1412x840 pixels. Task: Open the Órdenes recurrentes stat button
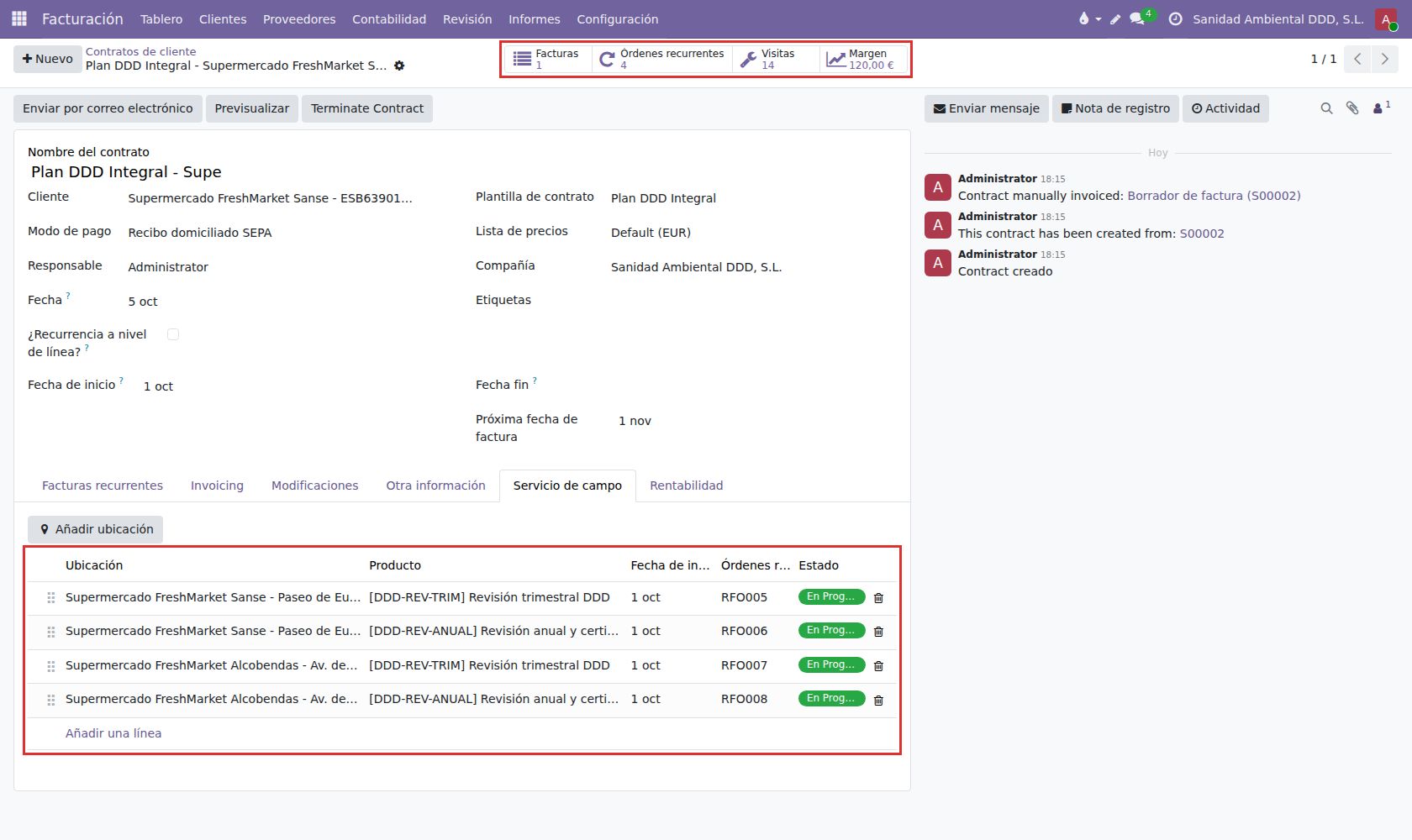coord(662,59)
